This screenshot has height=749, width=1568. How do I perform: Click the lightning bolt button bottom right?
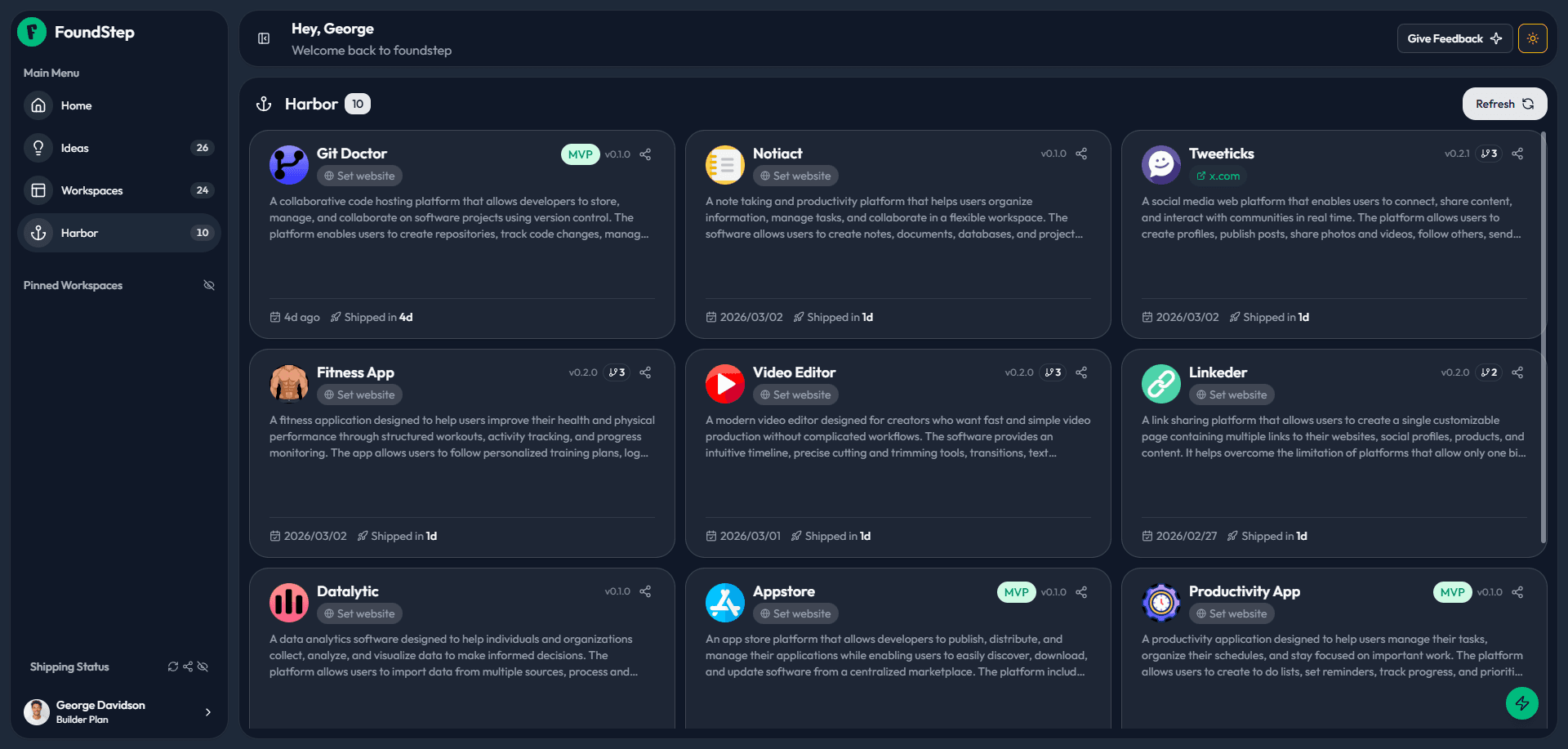1522,703
